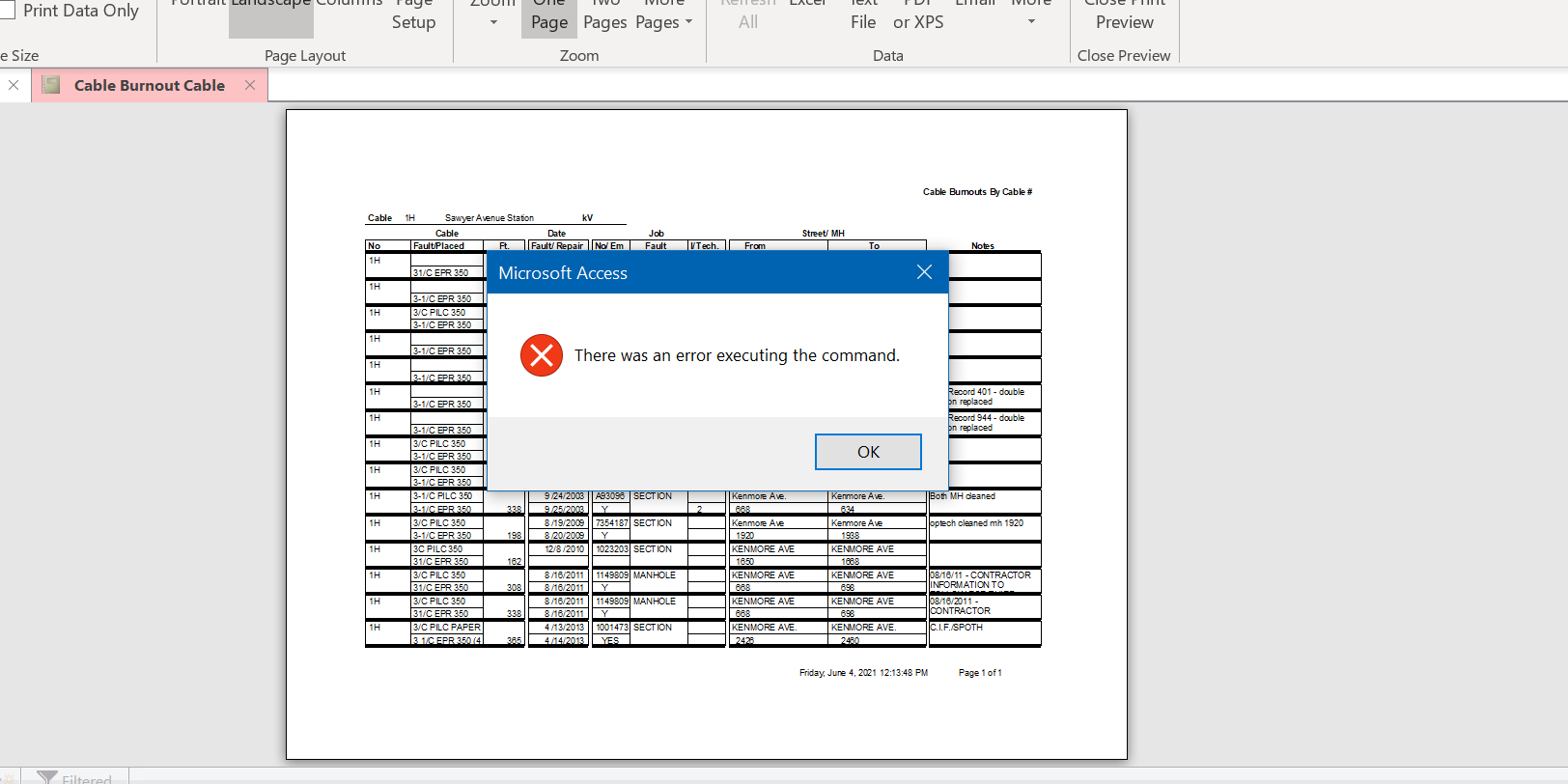Export report as PDF or XPS

(x=918, y=14)
